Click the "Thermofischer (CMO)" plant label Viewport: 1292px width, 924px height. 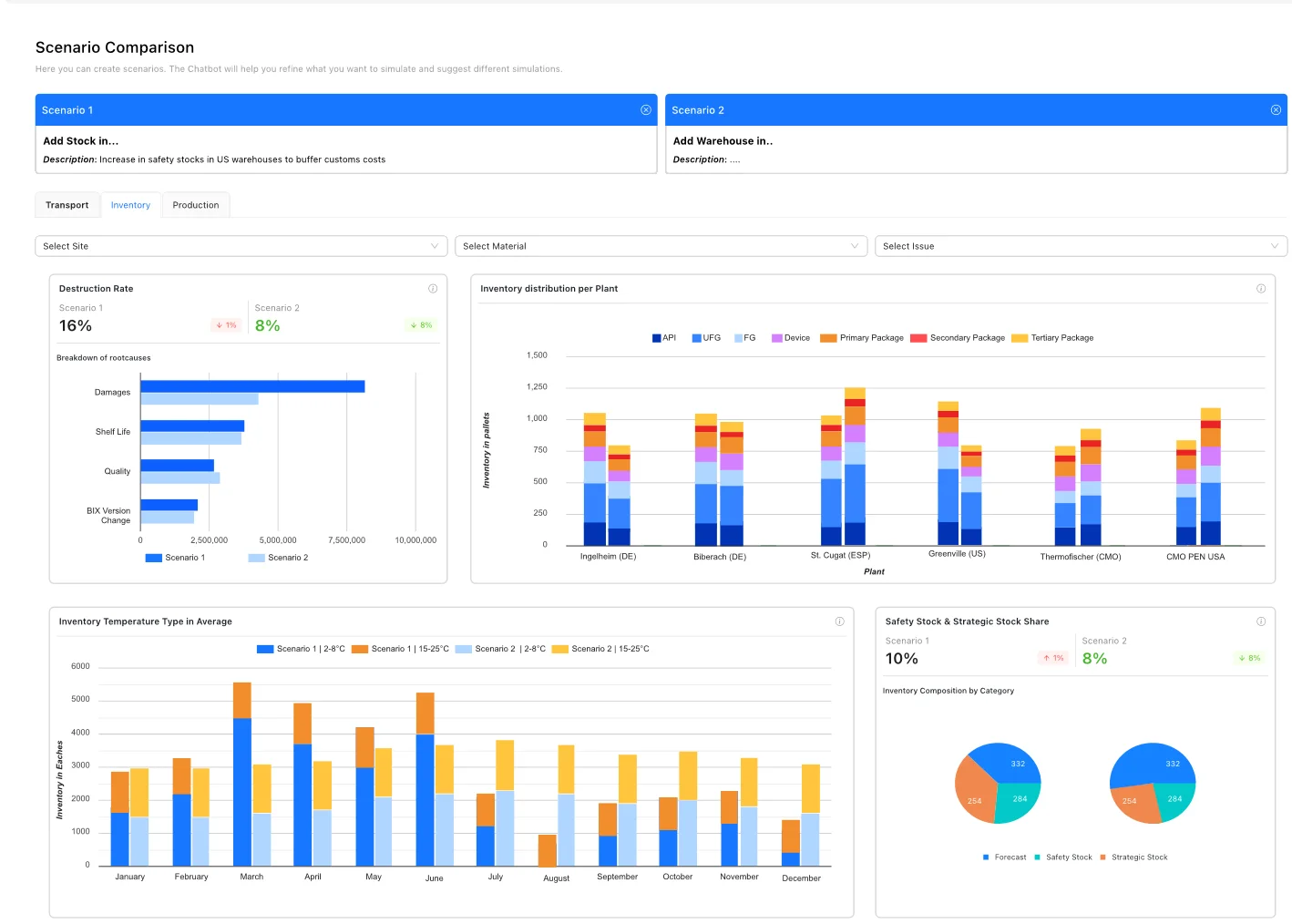(x=1081, y=557)
